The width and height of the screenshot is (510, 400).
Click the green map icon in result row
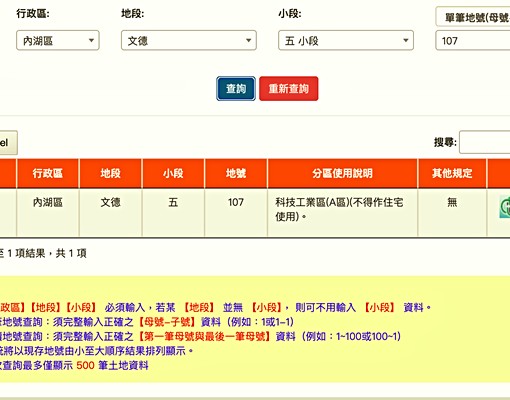[505, 207]
